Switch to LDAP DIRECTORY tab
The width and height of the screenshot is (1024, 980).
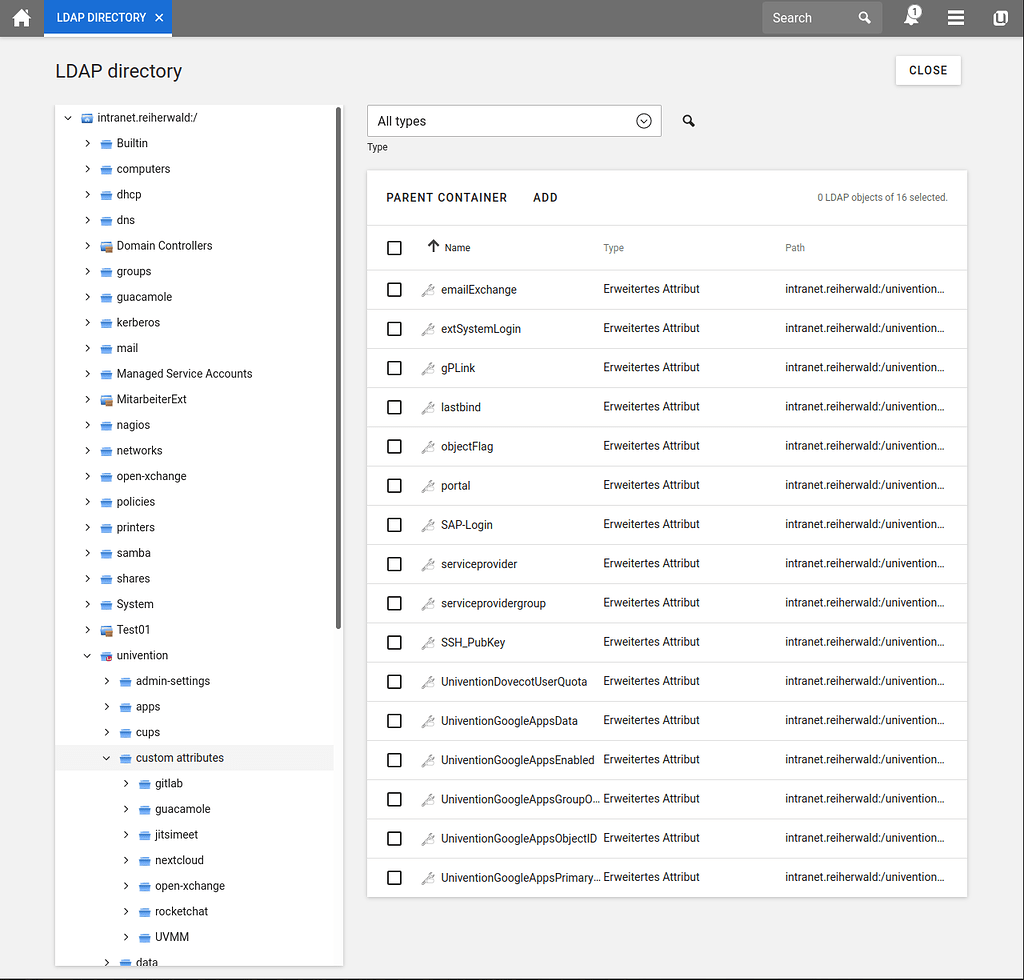pyautogui.click(x=101, y=18)
